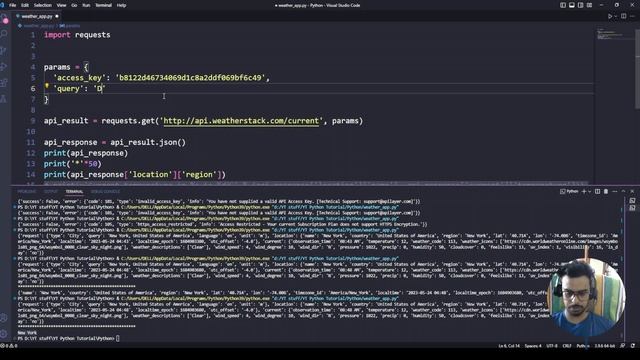Select the weather_app.py editor tab
The image size is (640, 360).
(x=37, y=16)
